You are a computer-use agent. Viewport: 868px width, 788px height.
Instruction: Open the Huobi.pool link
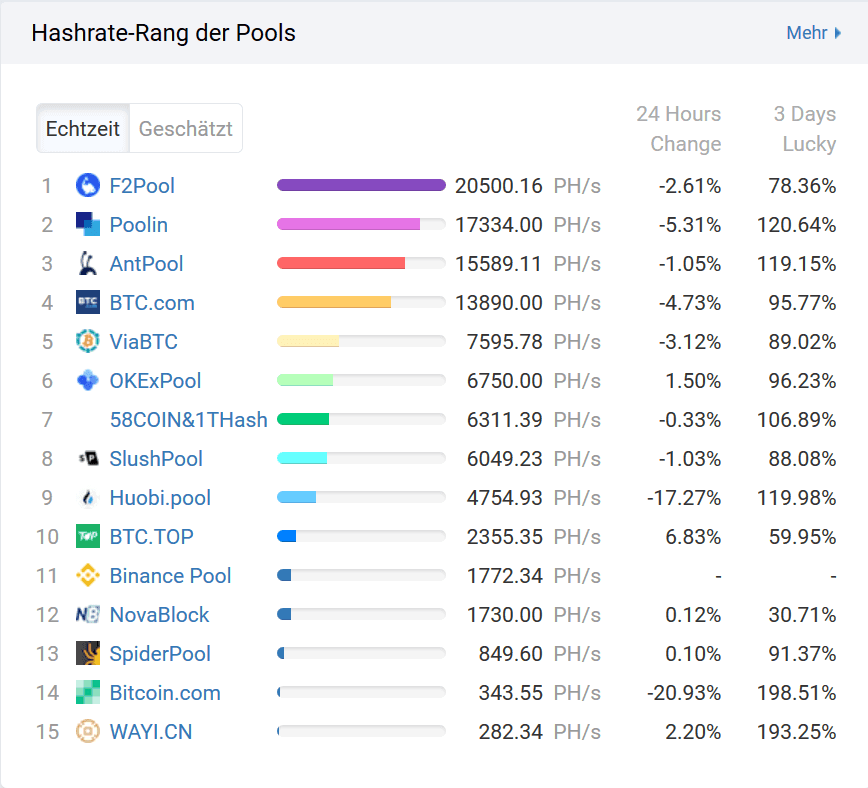pyautogui.click(x=160, y=498)
